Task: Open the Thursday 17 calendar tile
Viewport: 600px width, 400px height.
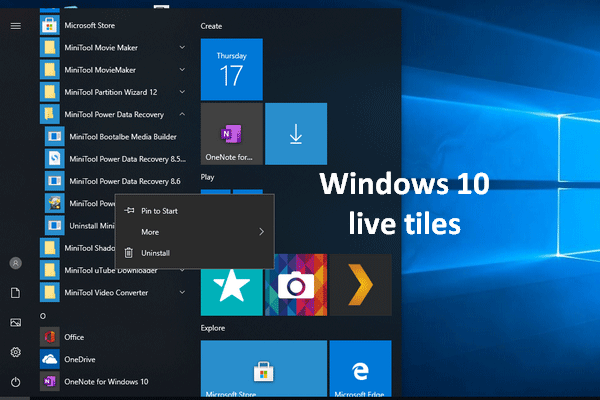Action: tap(232, 69)
